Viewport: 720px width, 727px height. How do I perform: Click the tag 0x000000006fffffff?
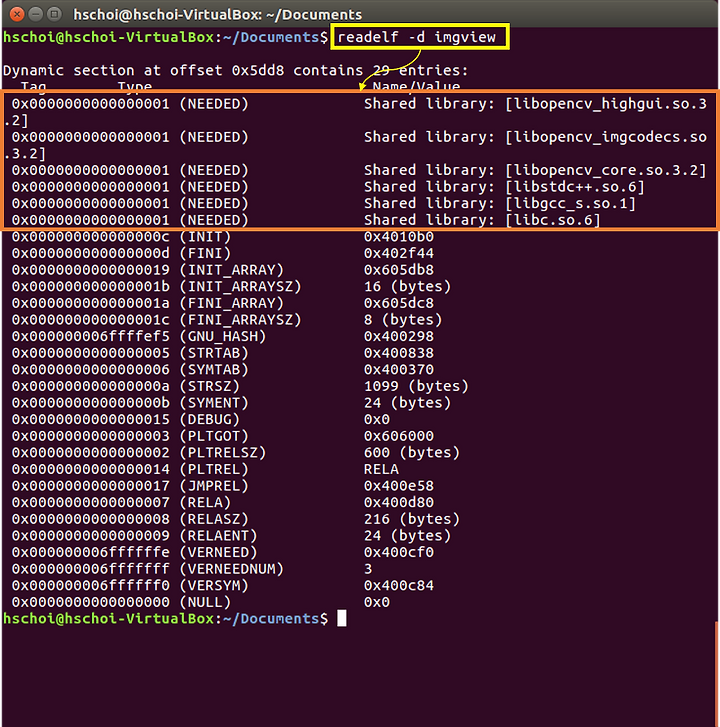click(91, 569)
